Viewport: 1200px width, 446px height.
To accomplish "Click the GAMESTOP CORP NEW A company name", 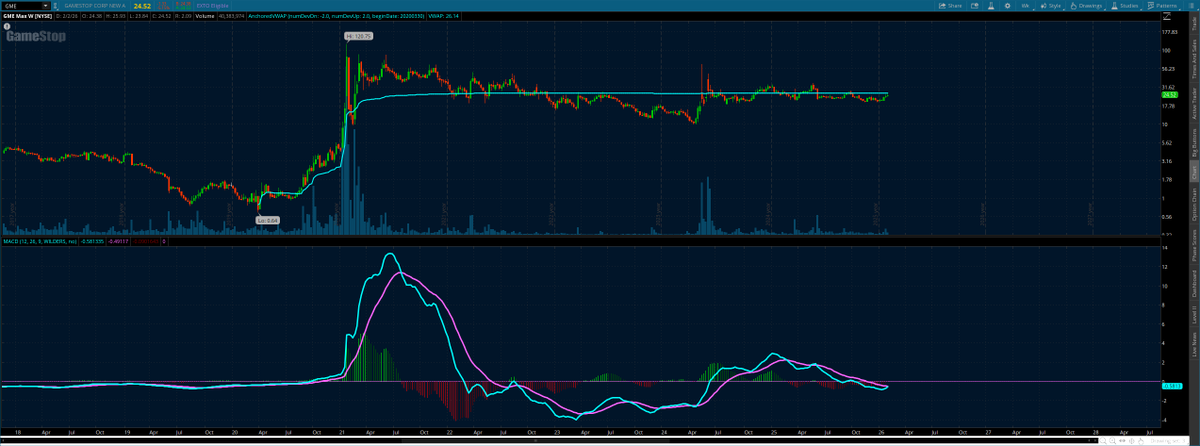I will (x=95, y=6).
